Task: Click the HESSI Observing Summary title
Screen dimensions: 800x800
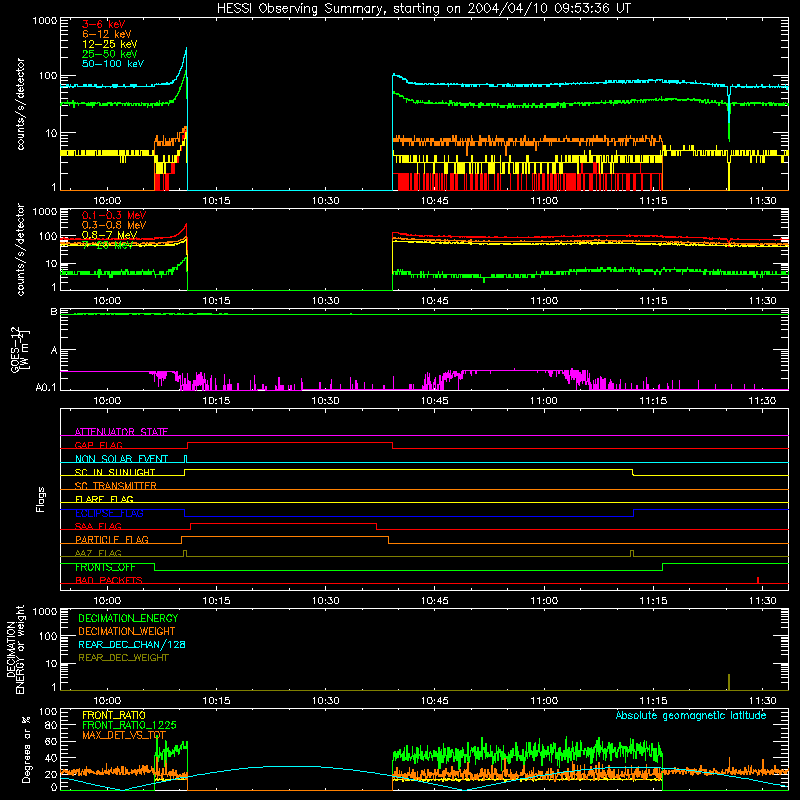Action: point(423,9)
